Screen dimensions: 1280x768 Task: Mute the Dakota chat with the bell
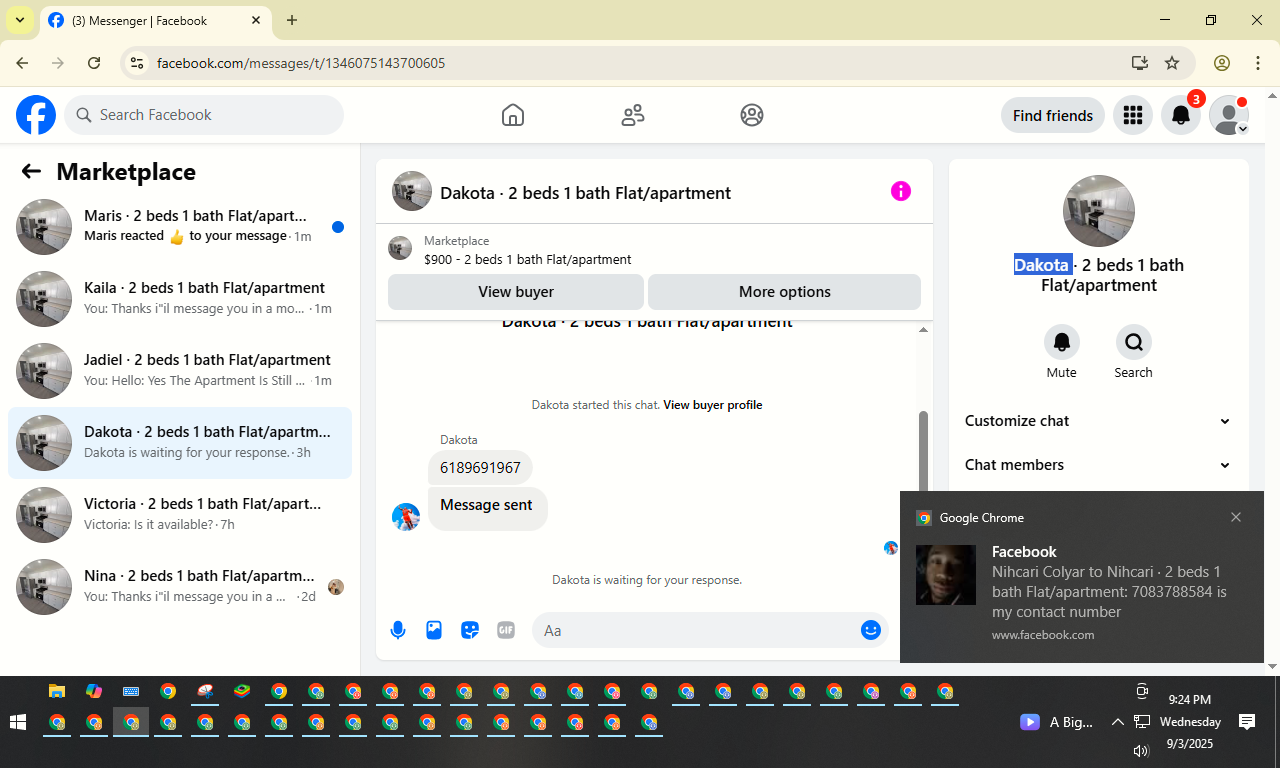1062,343
